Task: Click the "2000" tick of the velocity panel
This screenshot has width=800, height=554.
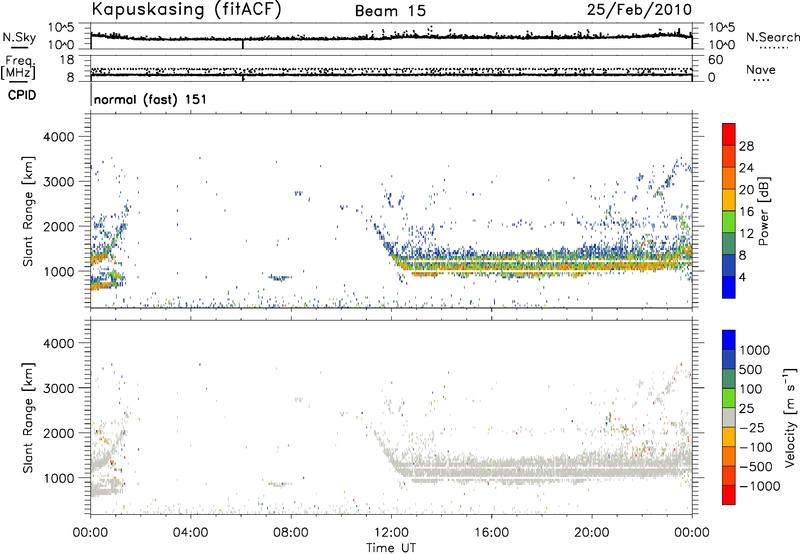Action: [x=59, y=433]
